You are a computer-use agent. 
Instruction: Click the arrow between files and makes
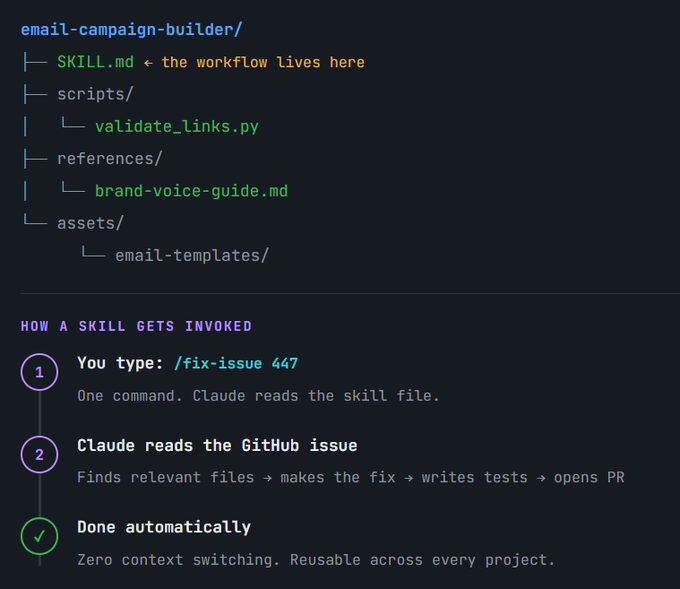268,478
